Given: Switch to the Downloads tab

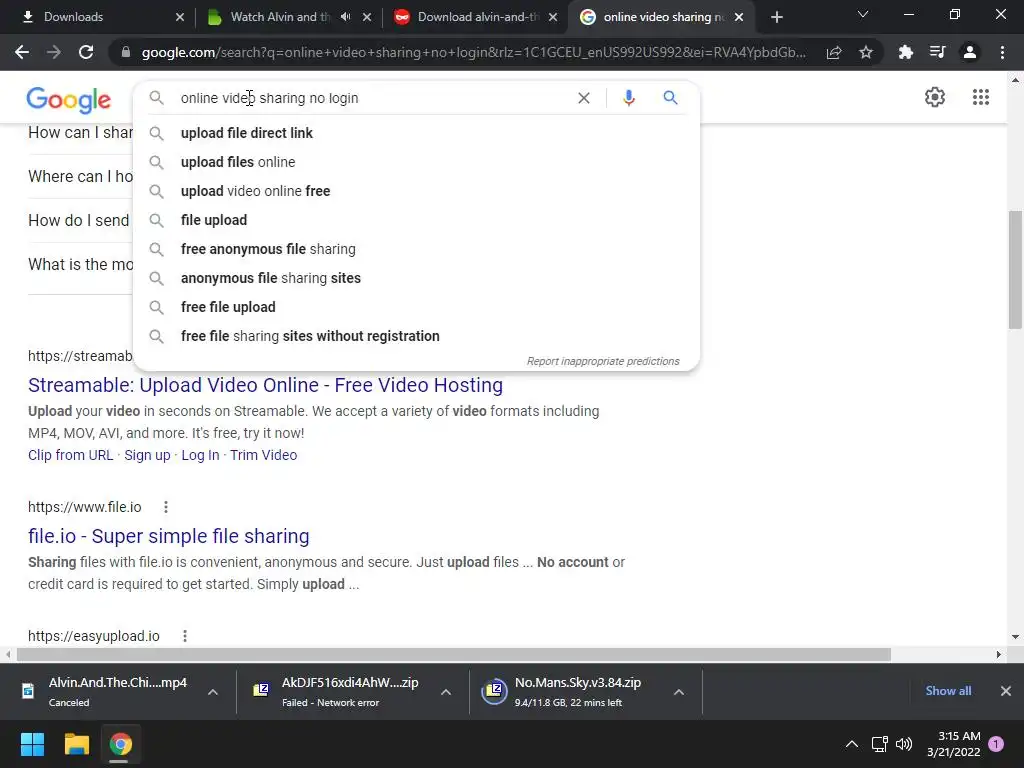Looking at the screenshot, I should (96, 17).
